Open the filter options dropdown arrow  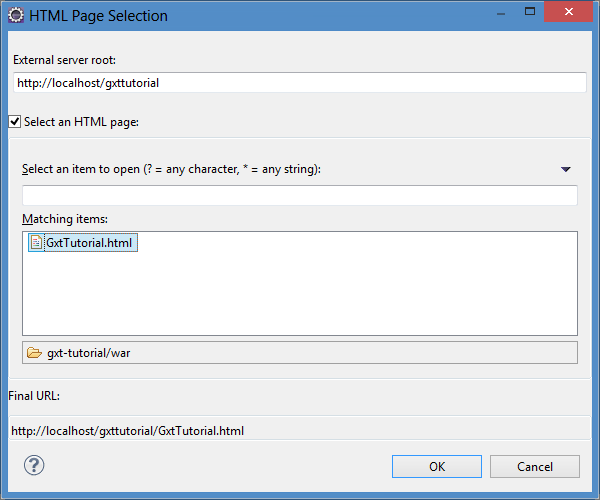566,169
